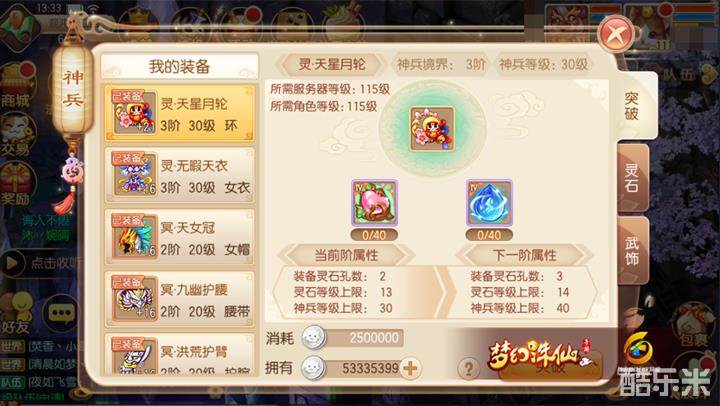Switch to the 突破 tab
This screenshot has height=406, width=720.
click(x=632, y=107)
